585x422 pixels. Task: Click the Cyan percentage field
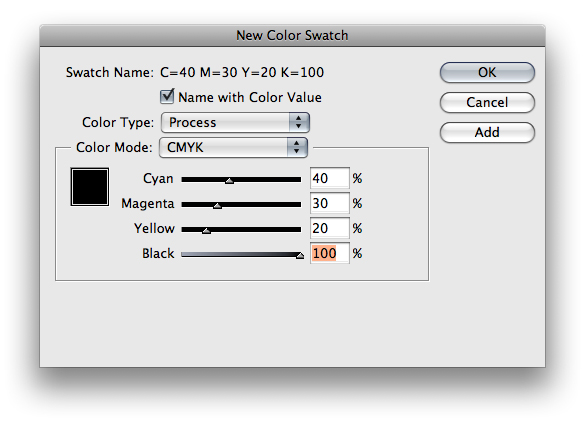330,178
